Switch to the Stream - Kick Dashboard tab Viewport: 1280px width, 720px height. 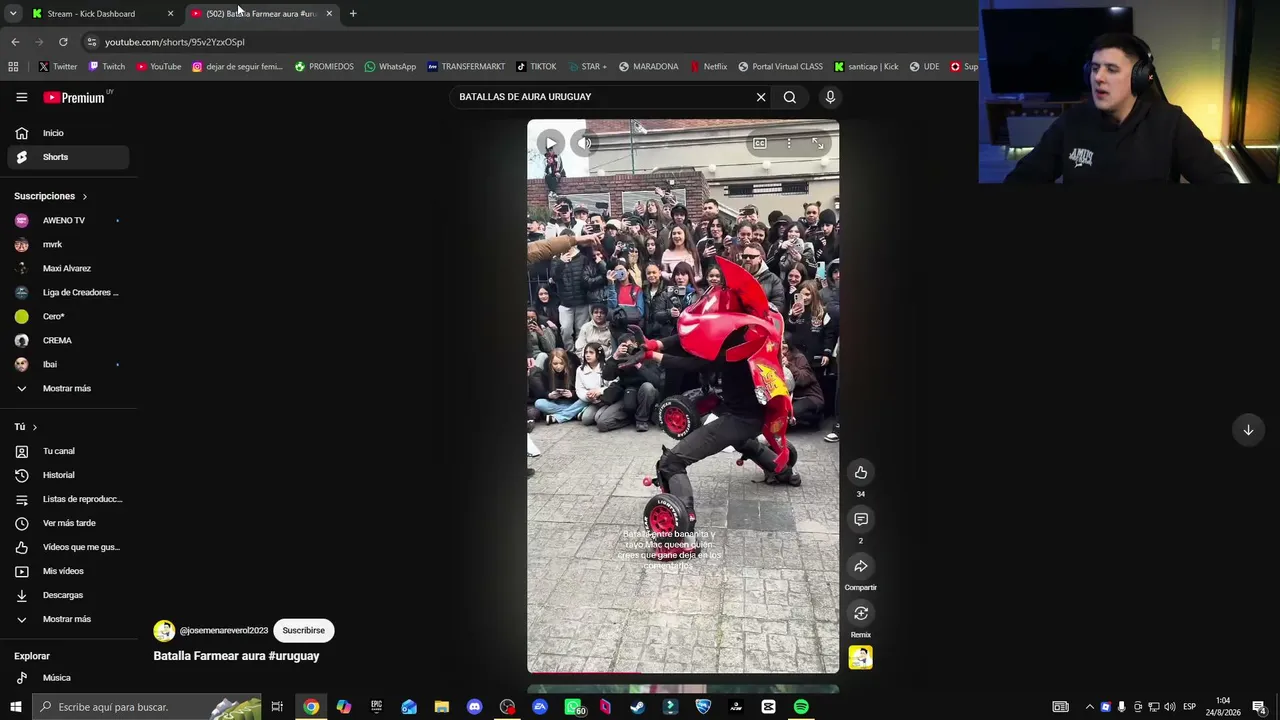[102, 14]
